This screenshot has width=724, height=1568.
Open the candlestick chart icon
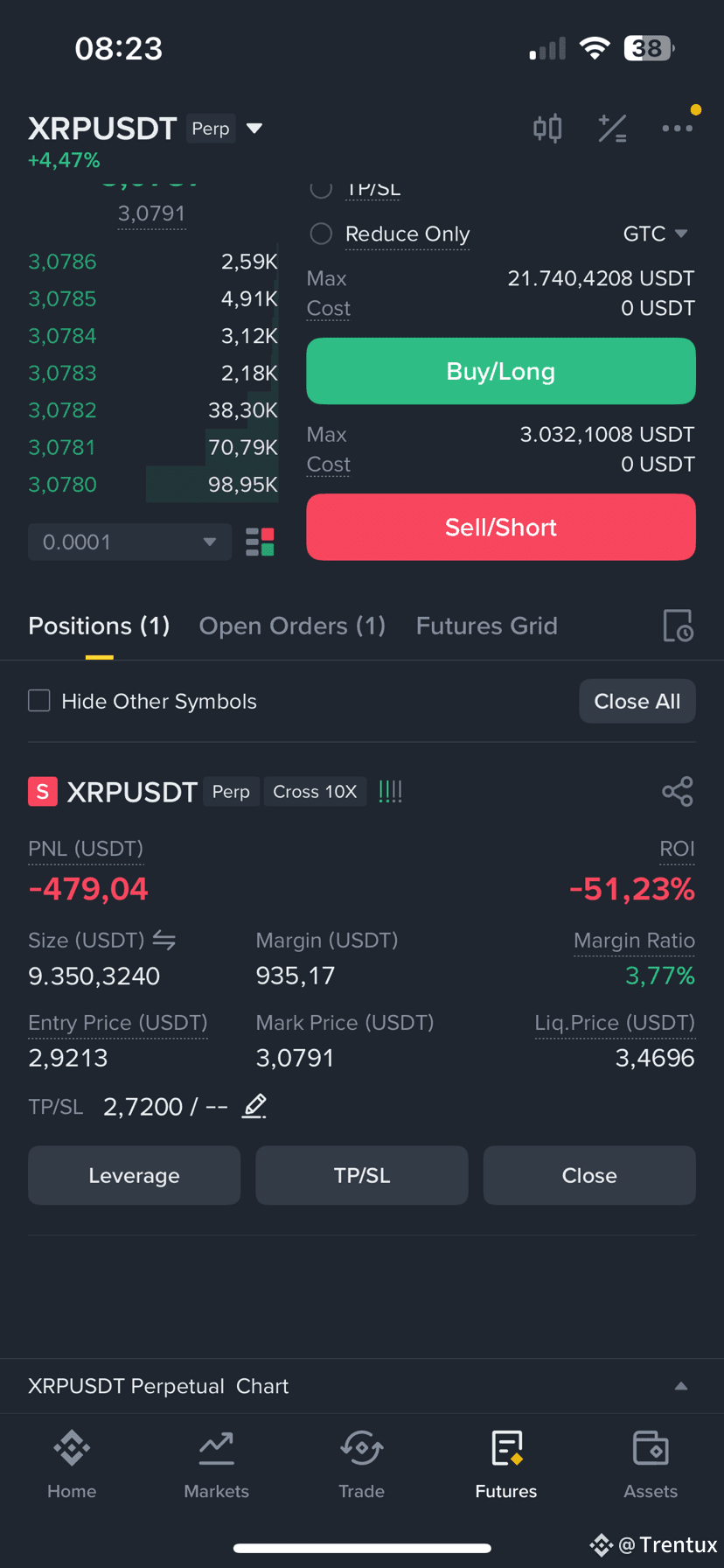[x=547, y=129]
